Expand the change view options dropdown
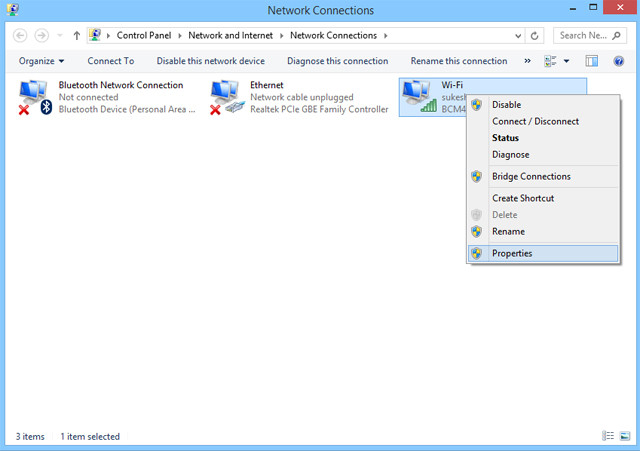Image resolution: width=640 pixels, height=451 pixels. point(567,61)
